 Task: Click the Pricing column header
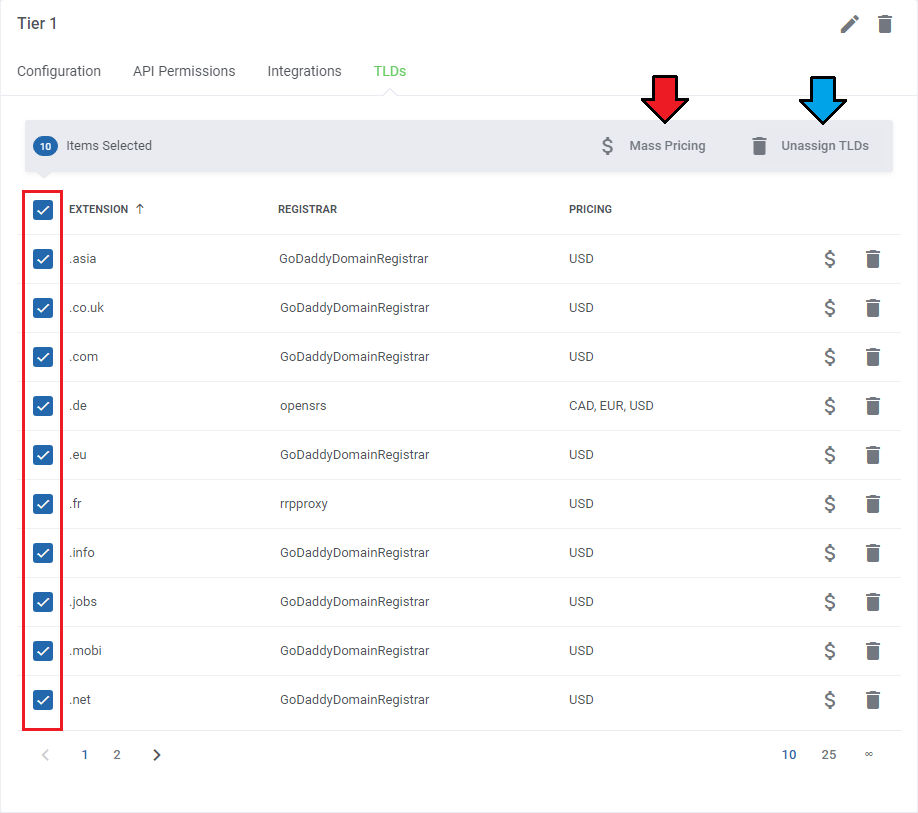(x=590, y=209)
